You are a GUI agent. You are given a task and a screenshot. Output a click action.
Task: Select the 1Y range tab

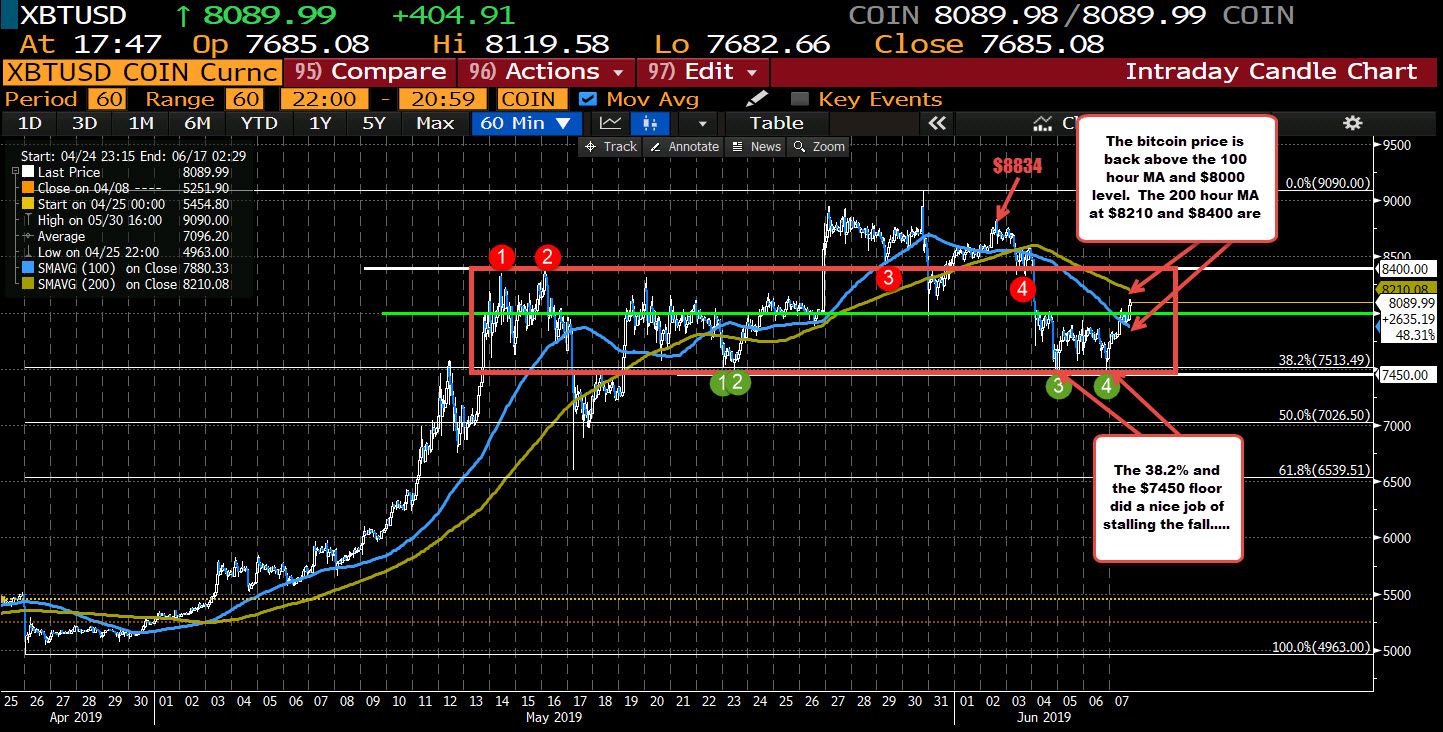(320, 123)
